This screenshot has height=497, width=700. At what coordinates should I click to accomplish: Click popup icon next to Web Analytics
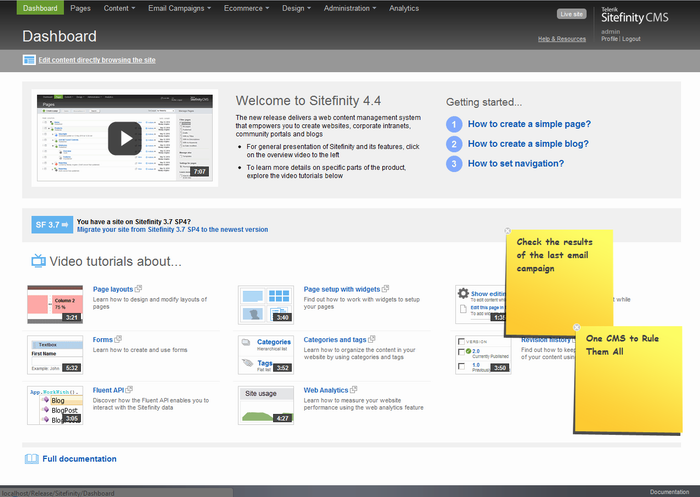[353, 389]
